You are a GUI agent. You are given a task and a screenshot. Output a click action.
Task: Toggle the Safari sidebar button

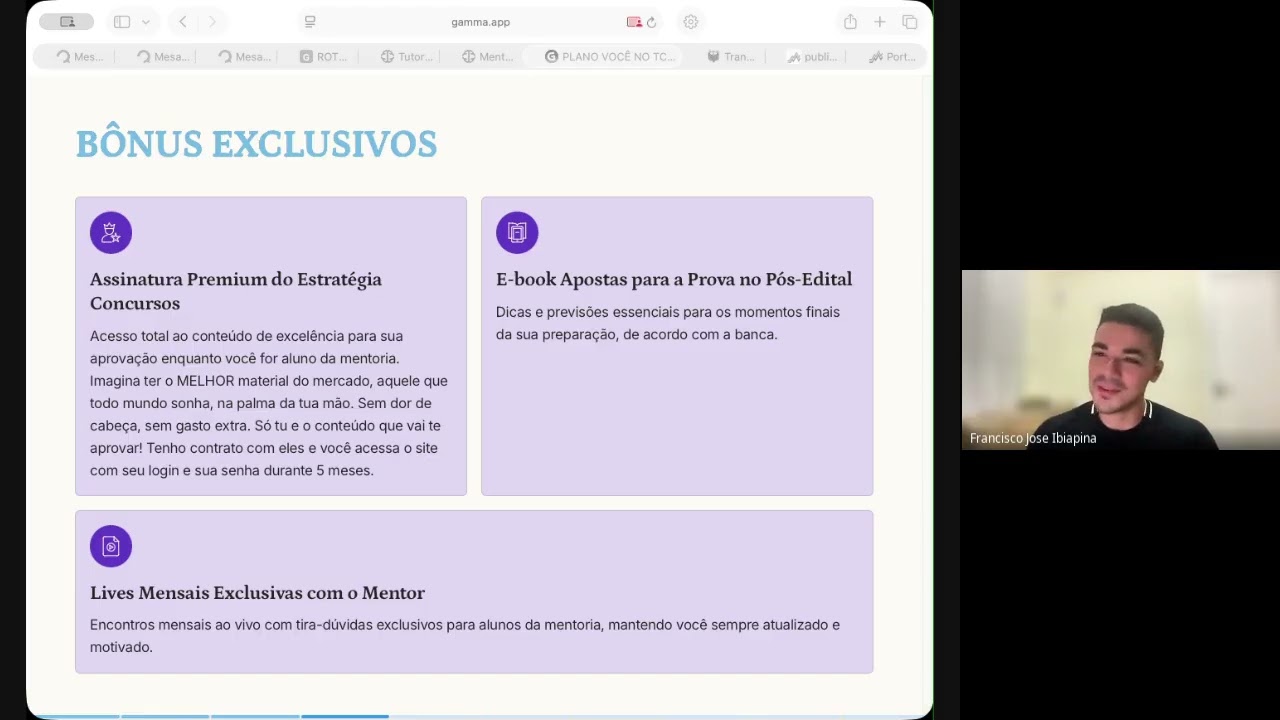click(122, 22)
